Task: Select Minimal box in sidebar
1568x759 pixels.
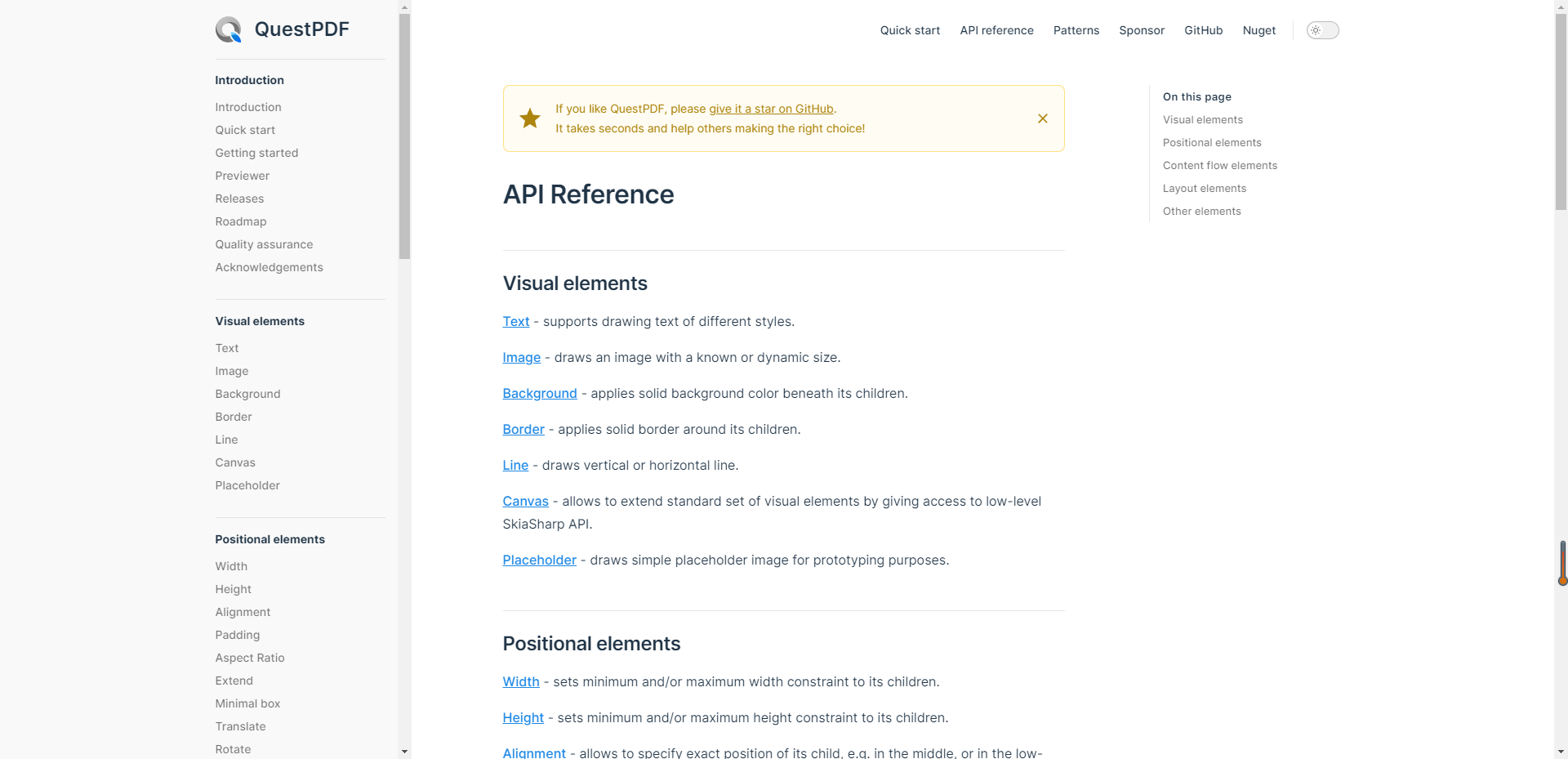Action: [247, 703]
